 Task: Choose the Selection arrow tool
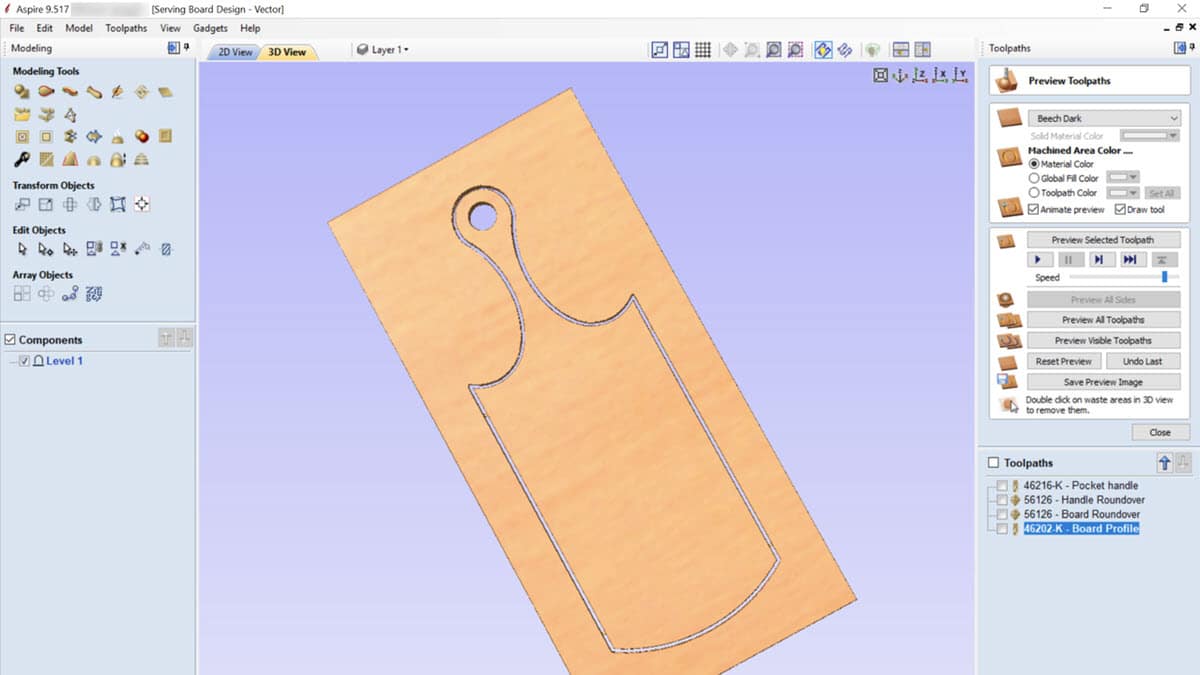pyautogui.click(x=22, y=249)
